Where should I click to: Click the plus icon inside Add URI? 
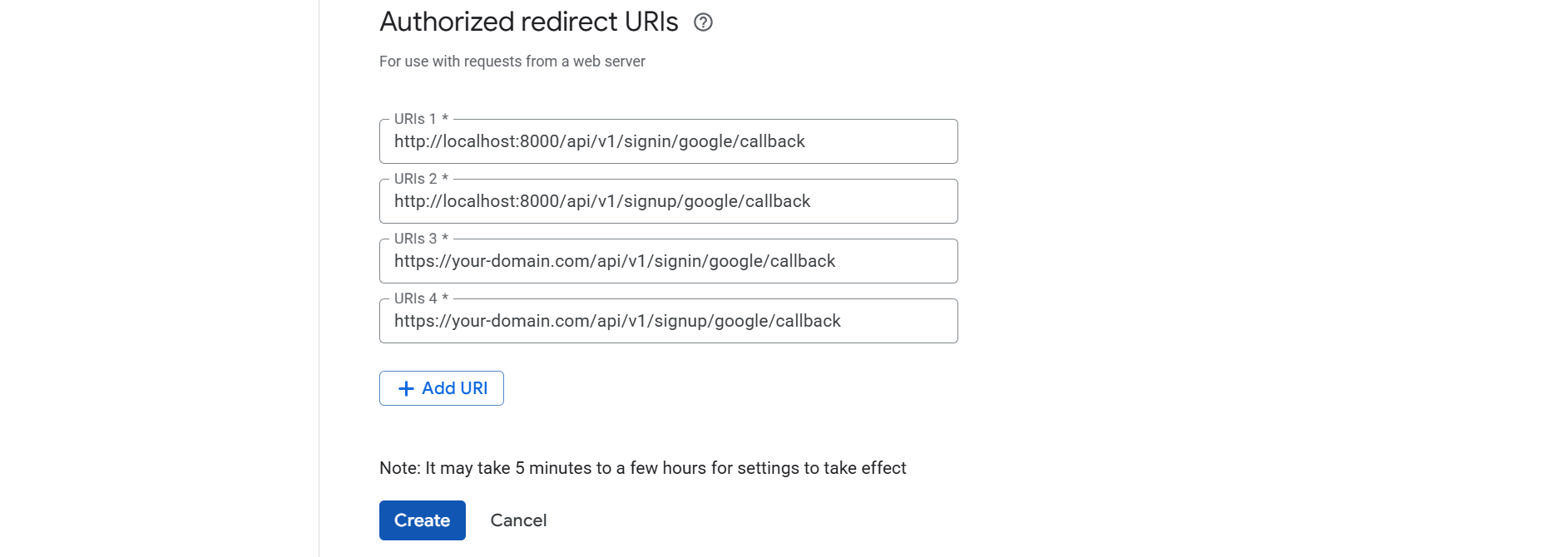pos(406,388)
